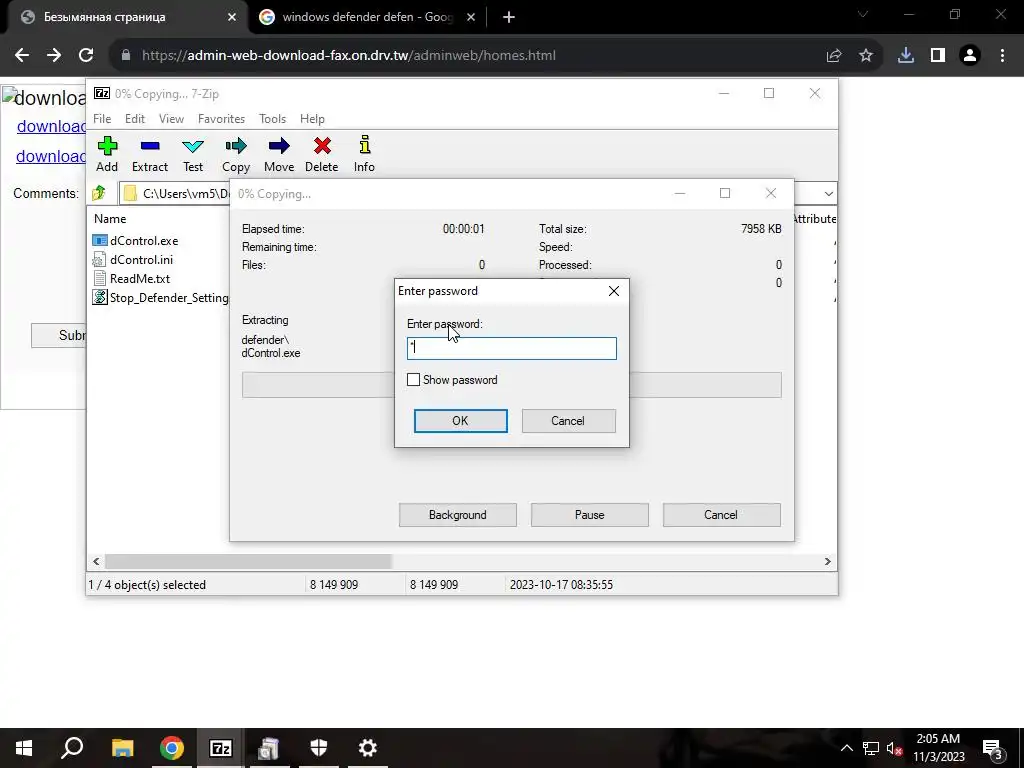Image resolution: width=1024 pixels, height=768 pixels.
Task: Click the scroll left arrow in 7-Zip
Action: [96, 561]
